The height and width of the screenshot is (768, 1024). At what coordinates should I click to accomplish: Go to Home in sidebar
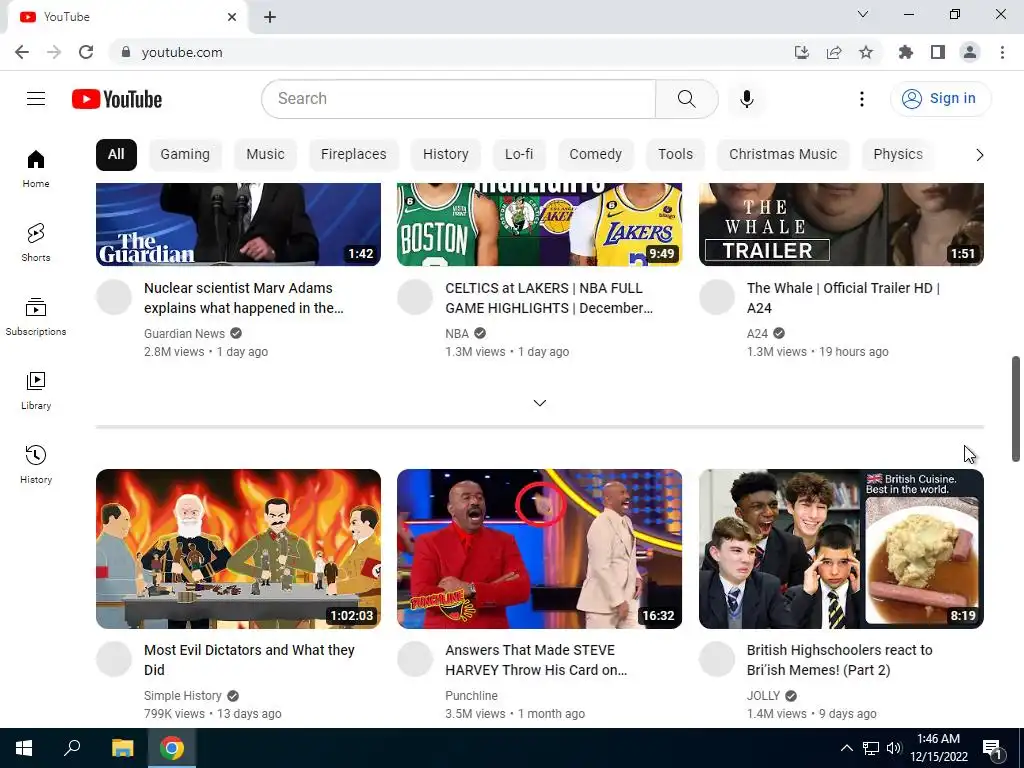point(36,168)
